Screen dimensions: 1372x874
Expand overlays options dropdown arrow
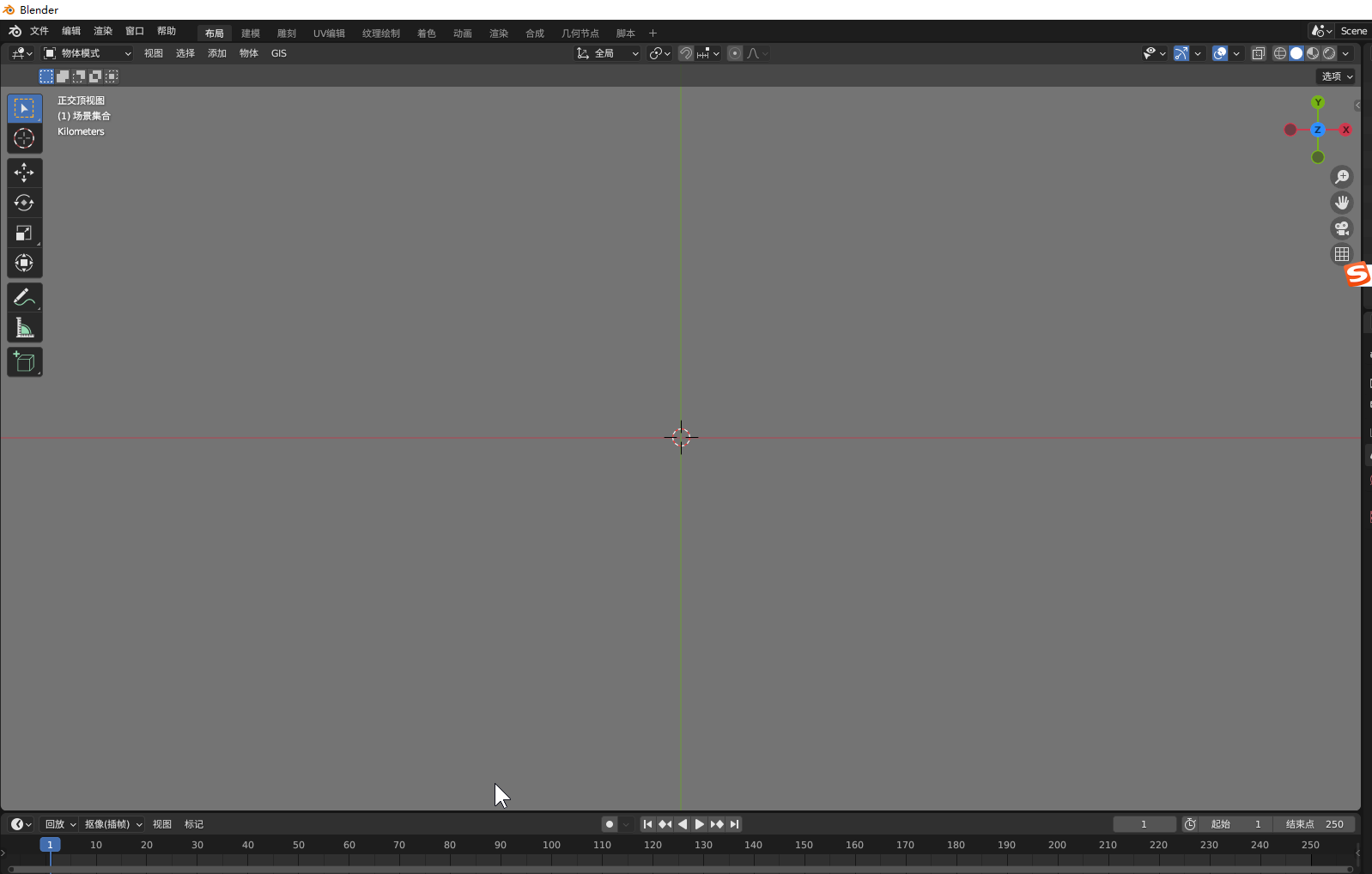[1236, 53]
